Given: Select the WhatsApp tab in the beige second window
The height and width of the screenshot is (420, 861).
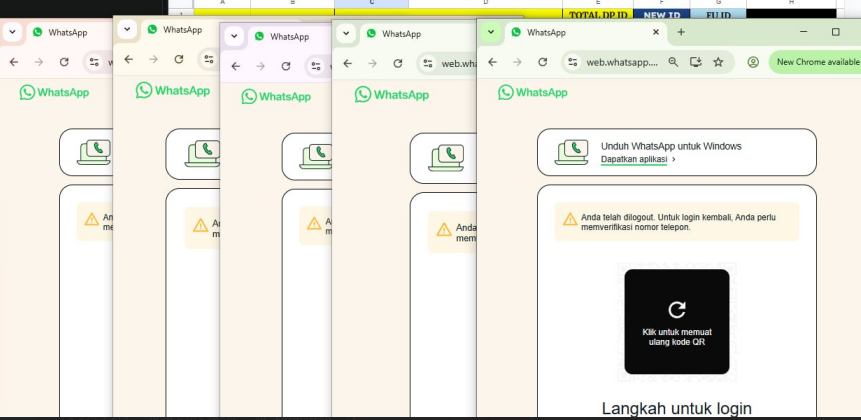Looking at the screenshot, I should pos(180,30).
